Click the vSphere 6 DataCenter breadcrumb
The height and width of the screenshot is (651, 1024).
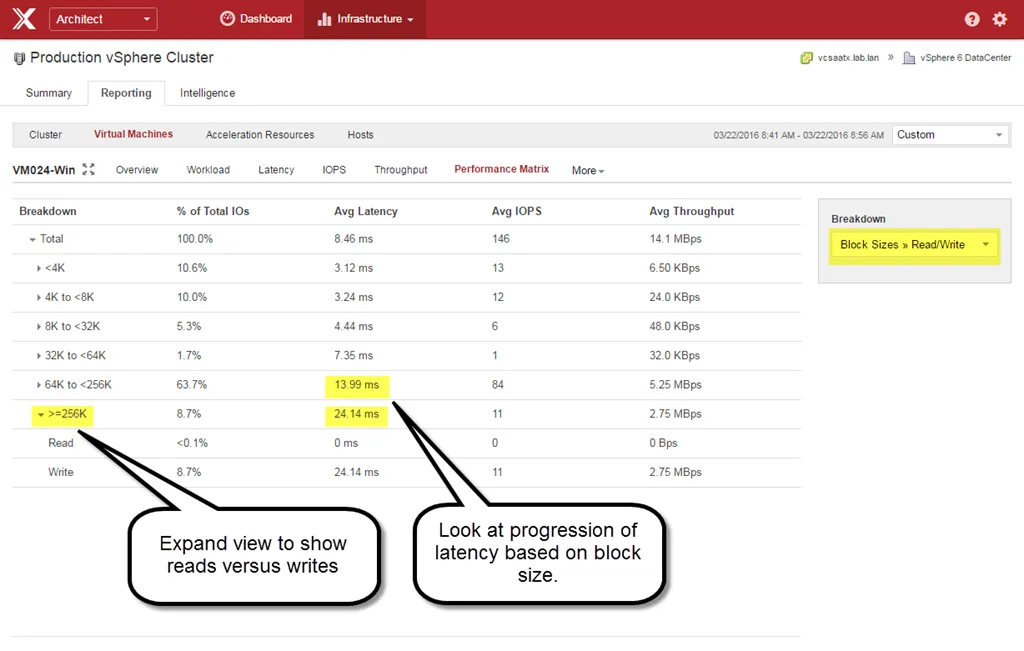click(x=965, y=58)
